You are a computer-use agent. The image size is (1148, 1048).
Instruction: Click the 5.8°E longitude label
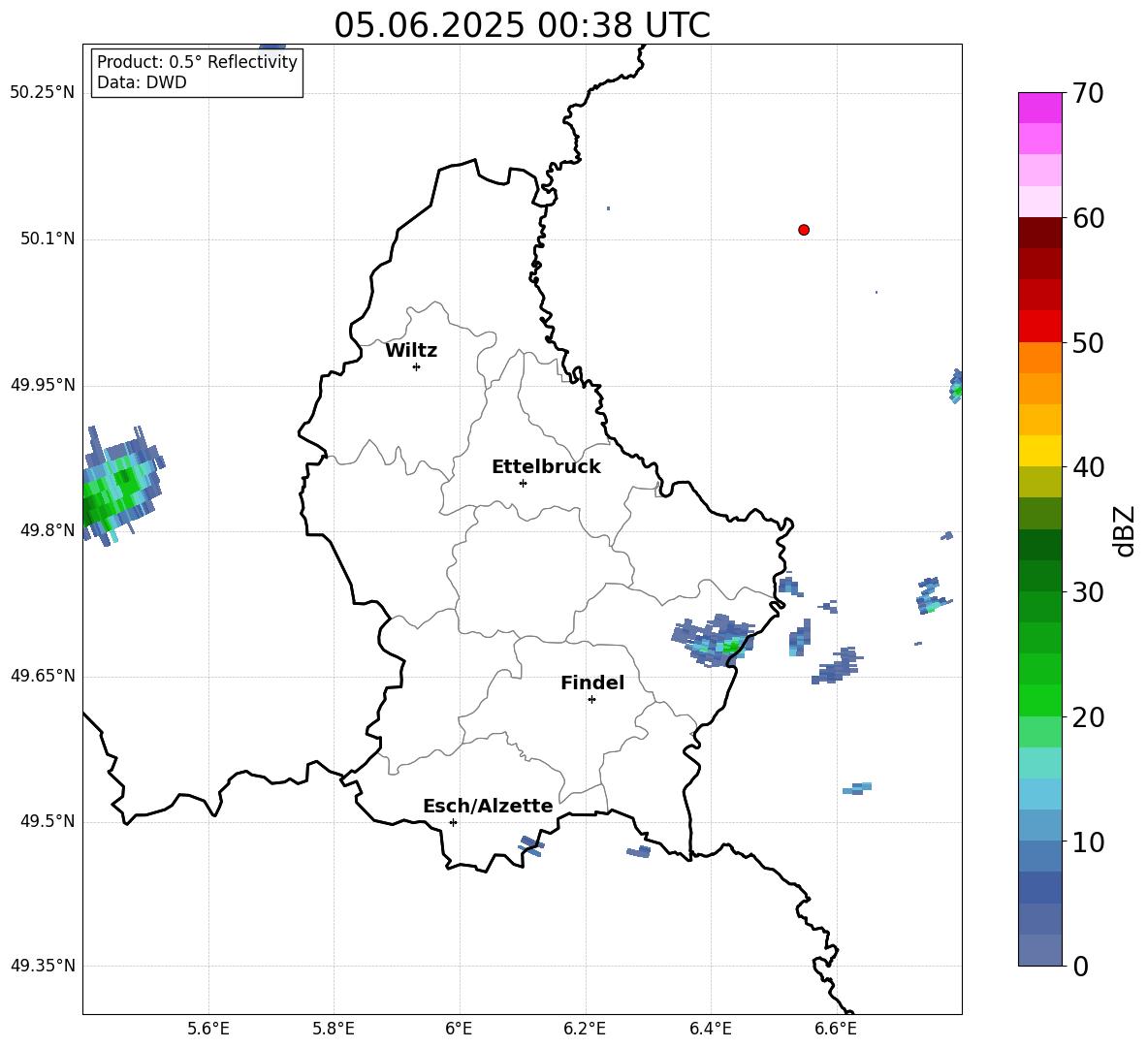point(334,1029)
